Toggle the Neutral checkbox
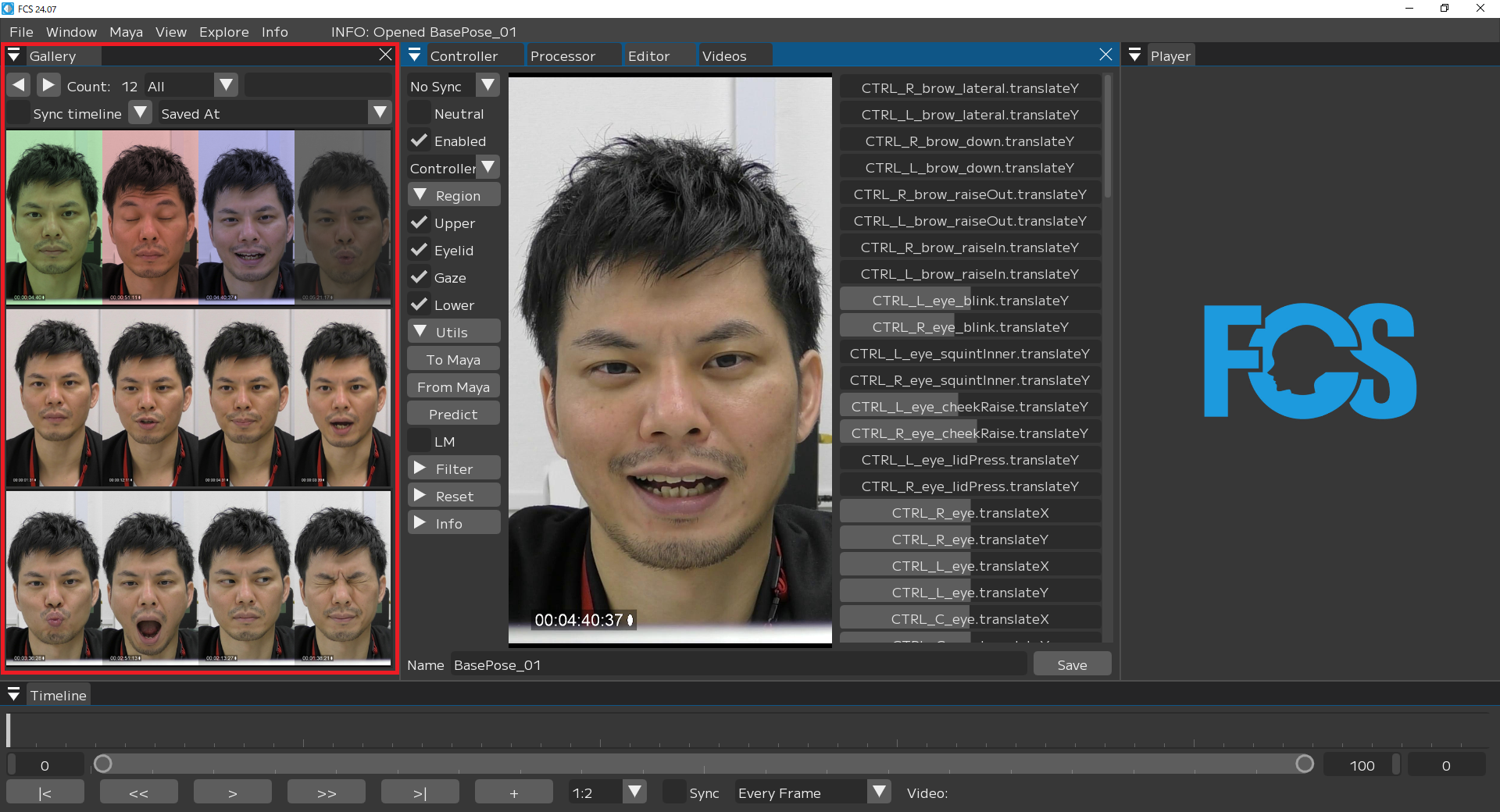 click(420, 113)
